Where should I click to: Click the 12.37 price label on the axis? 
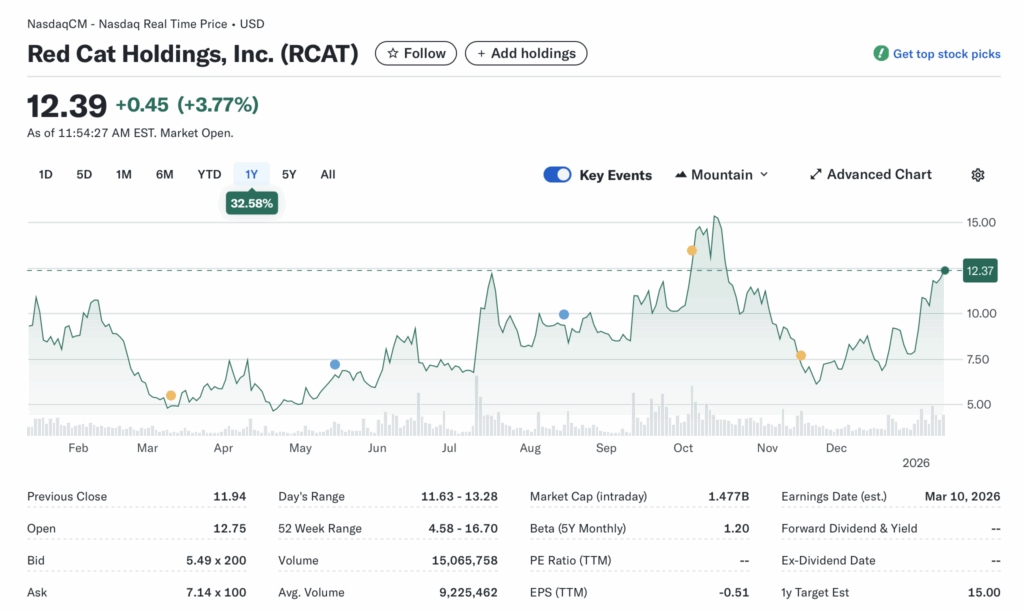pyautogui.click(x=979, y=270)
